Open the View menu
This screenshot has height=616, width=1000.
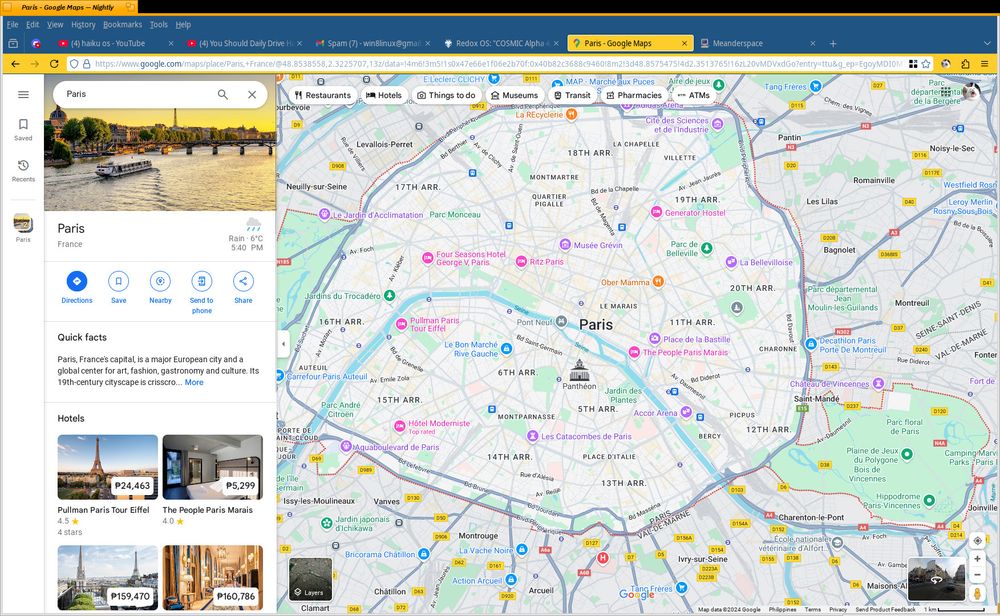pyautogui.click(x=55, y=24)
